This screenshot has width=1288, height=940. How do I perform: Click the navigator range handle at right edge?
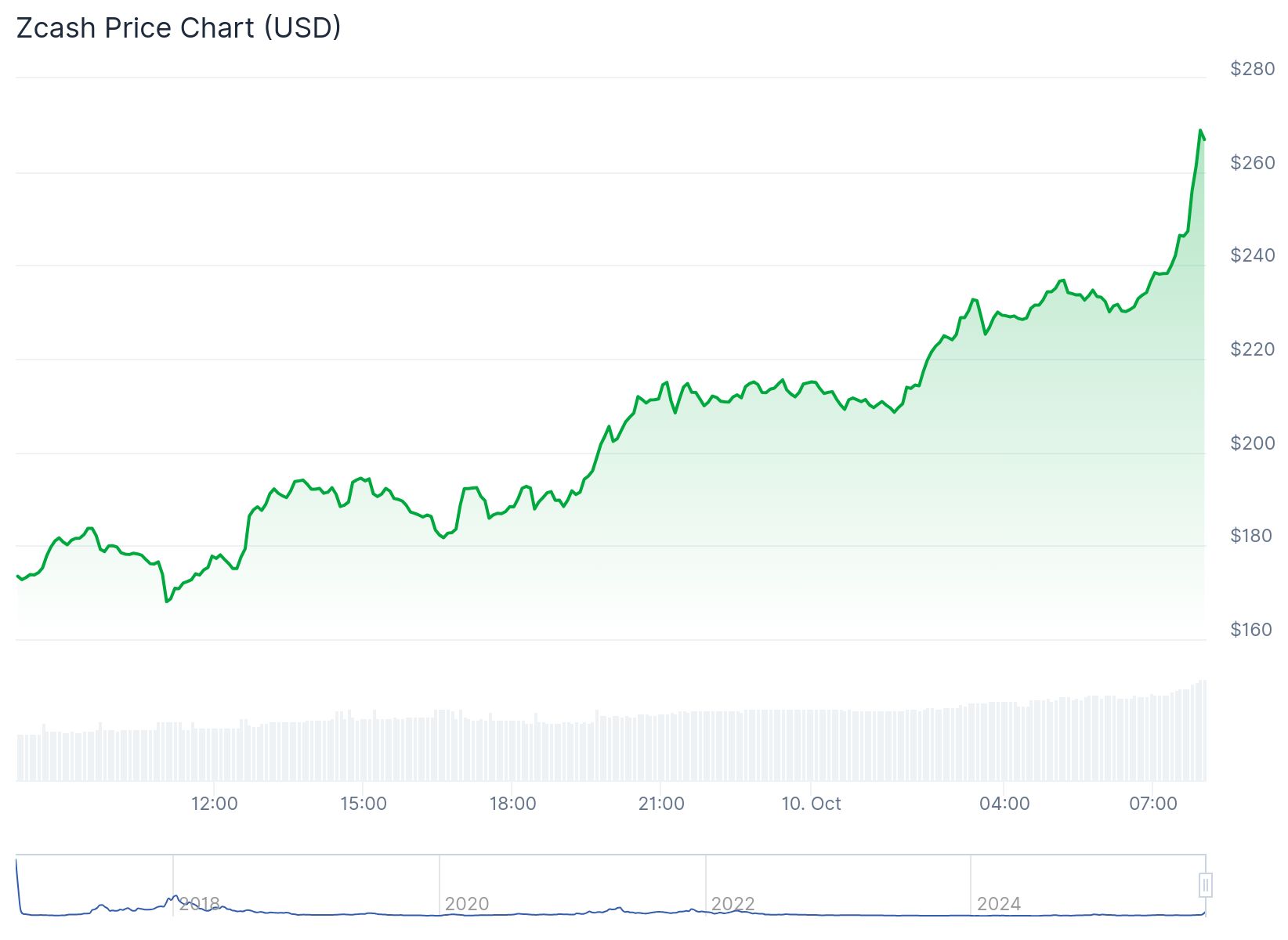(x=1206, y=886)
